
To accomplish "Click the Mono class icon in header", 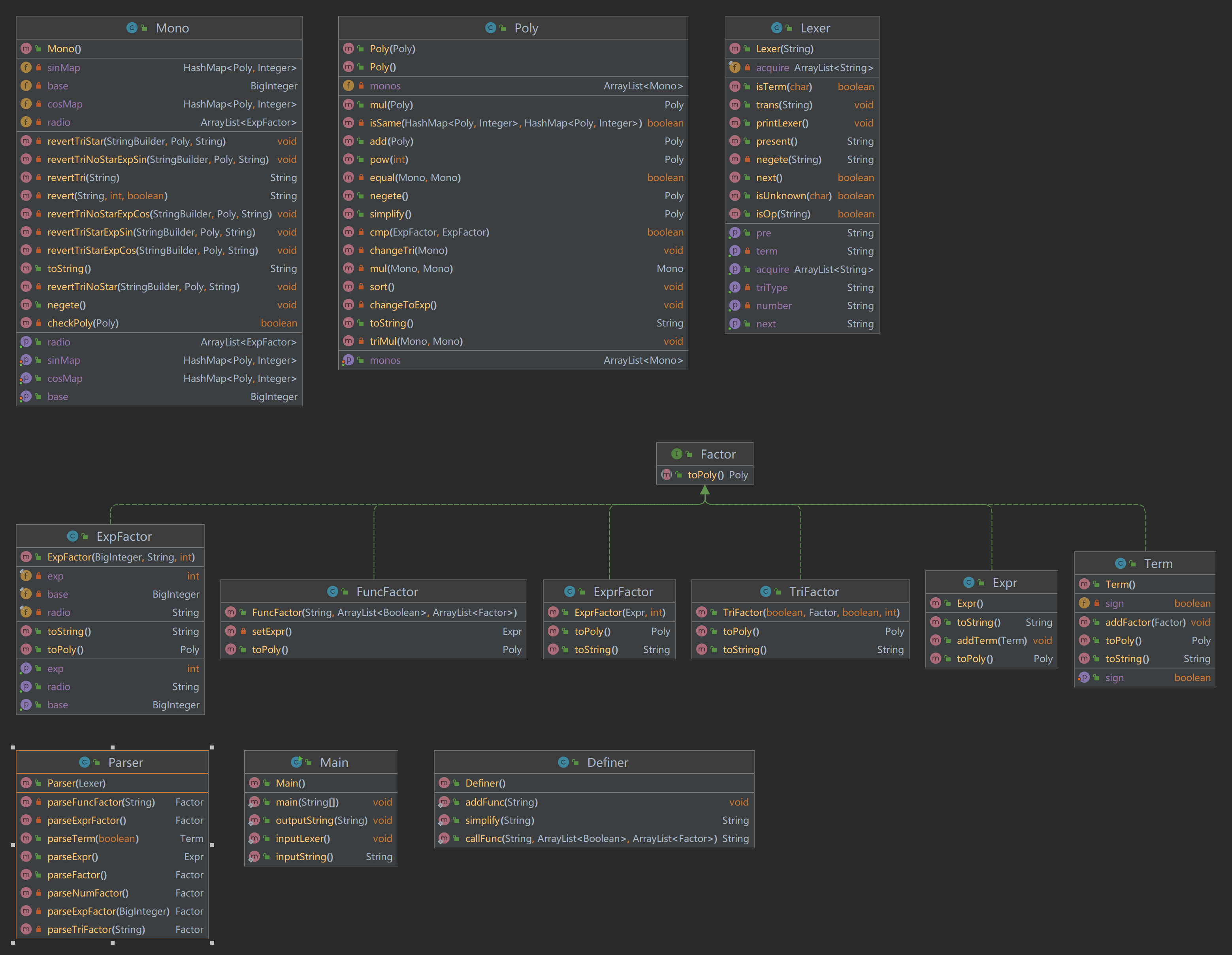I will (132, 28).
